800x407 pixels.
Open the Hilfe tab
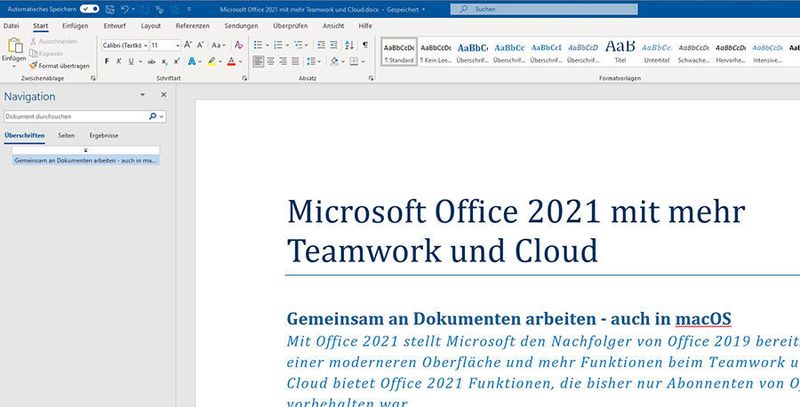[x=365, y=26]
